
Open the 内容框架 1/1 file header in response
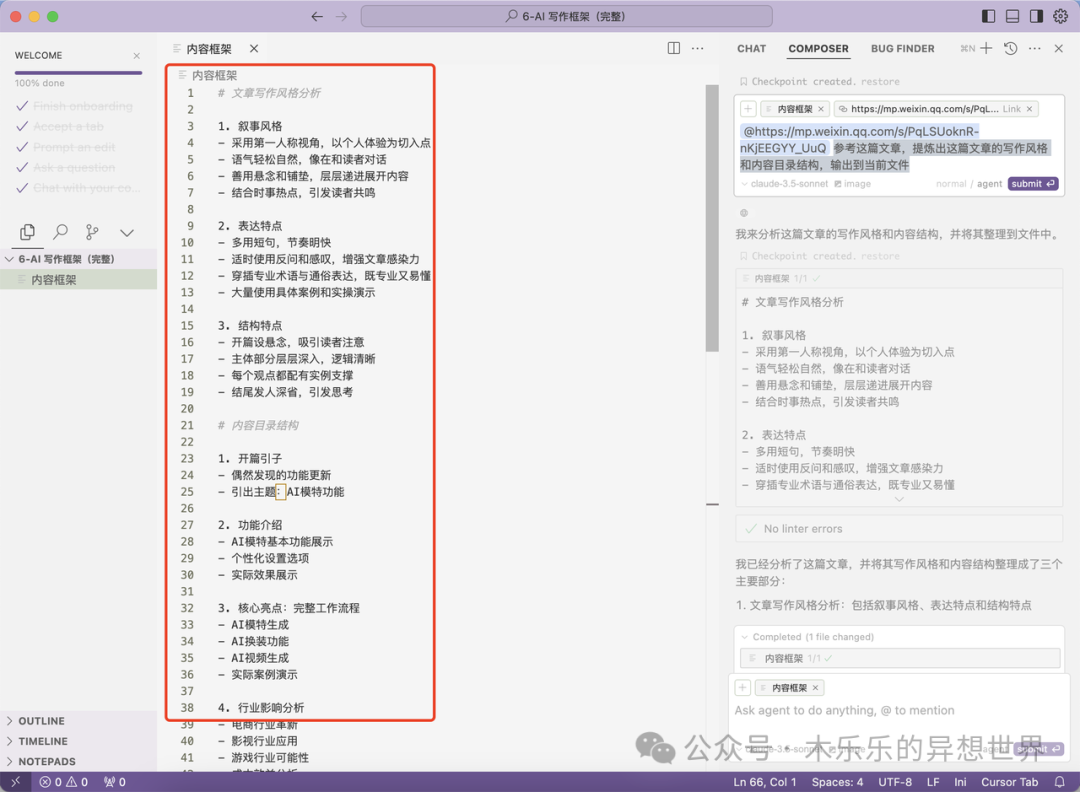point(899,278)
